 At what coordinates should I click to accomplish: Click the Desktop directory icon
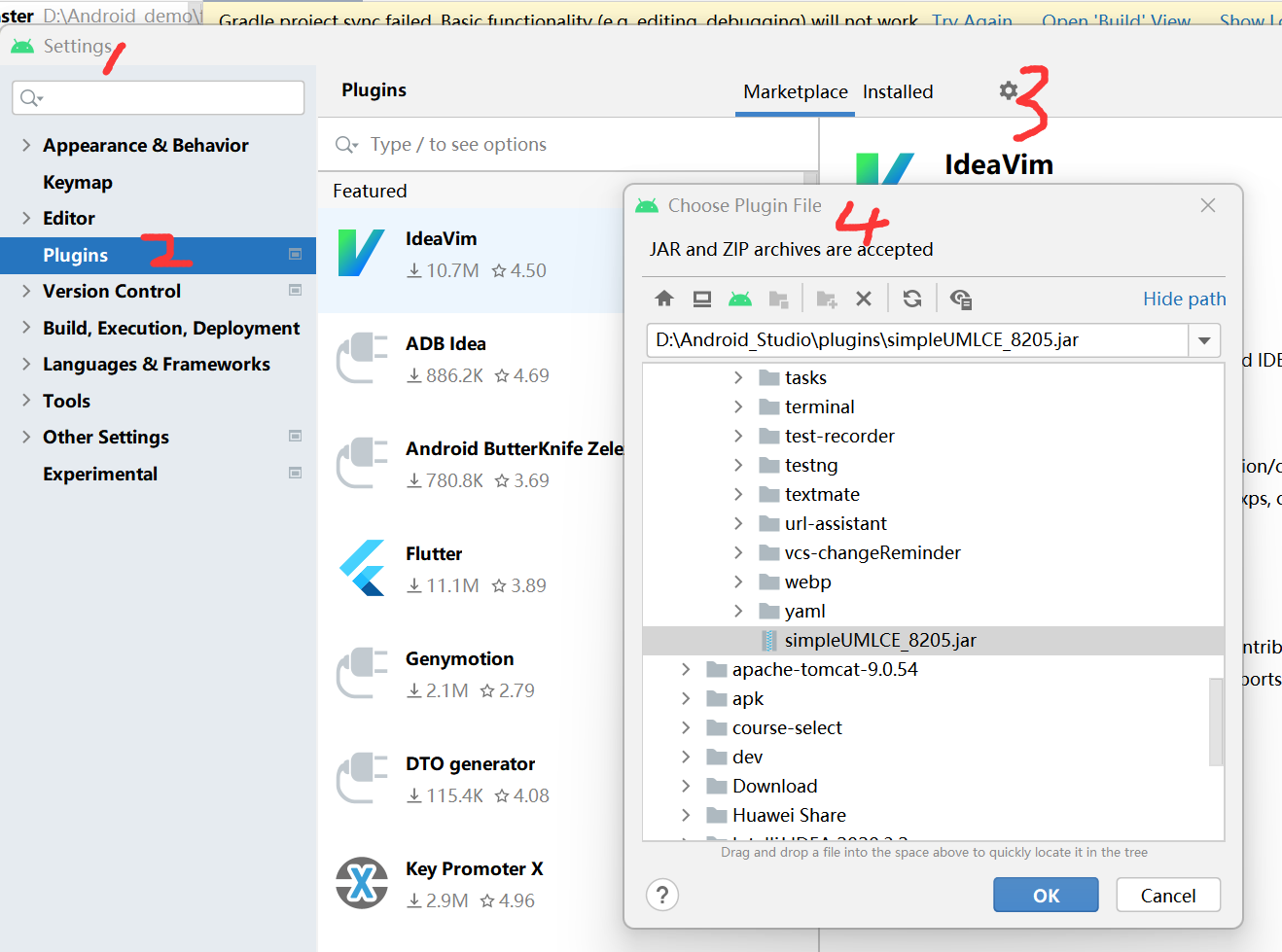(x=702, y=299)
